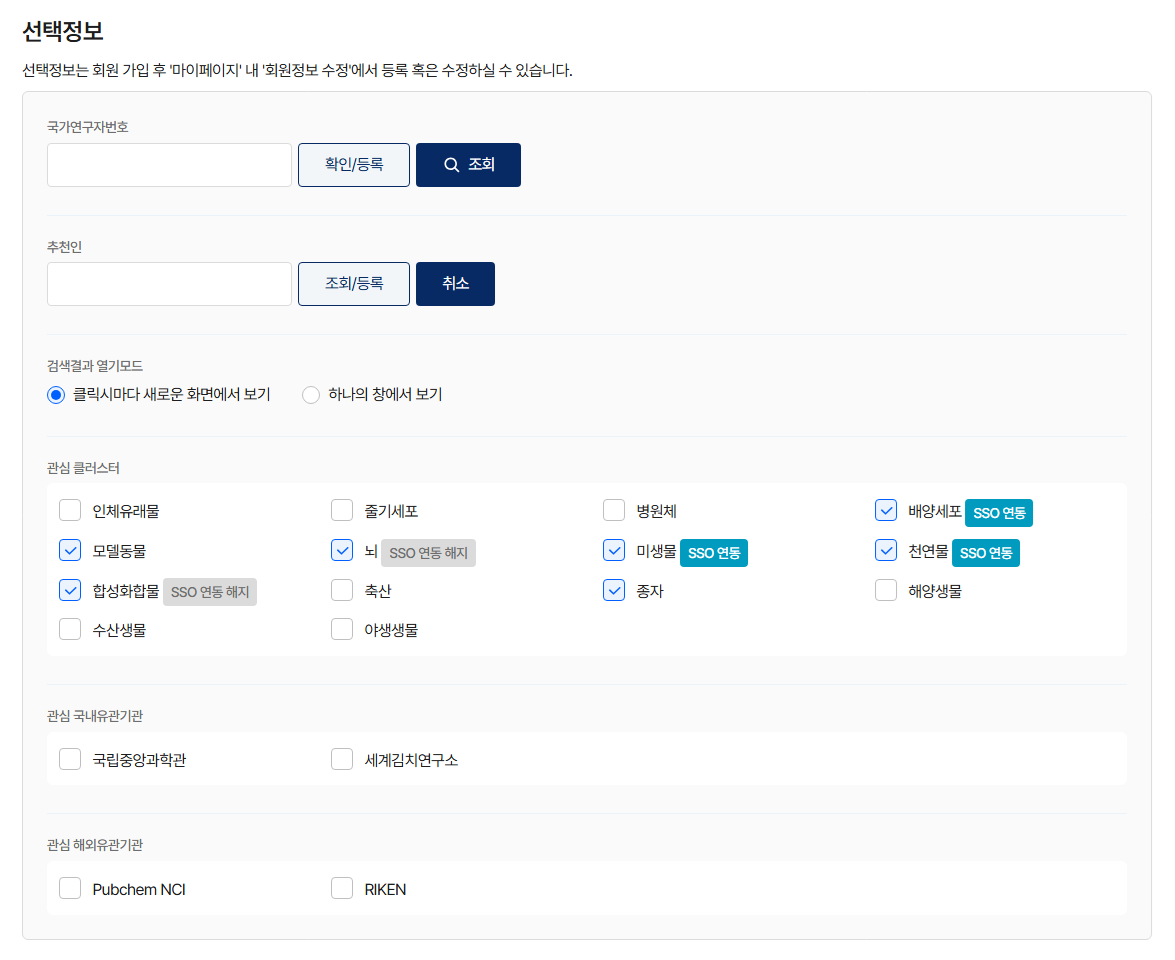Click the 확인/등록 button

coord(354,165)
